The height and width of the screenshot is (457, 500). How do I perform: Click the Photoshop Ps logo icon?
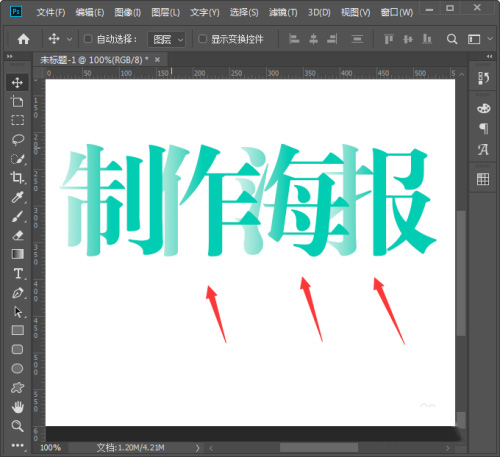(16, 12)
